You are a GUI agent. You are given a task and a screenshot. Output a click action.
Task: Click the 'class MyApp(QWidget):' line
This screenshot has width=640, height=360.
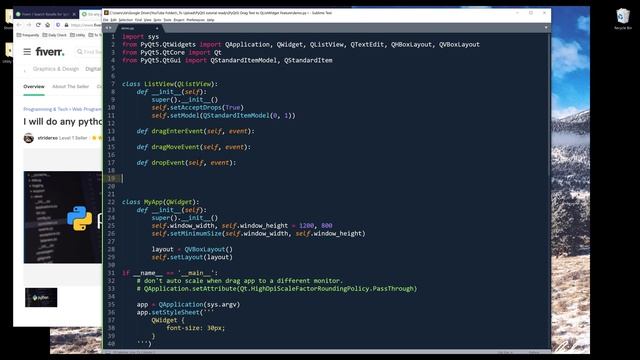(160, 202)
